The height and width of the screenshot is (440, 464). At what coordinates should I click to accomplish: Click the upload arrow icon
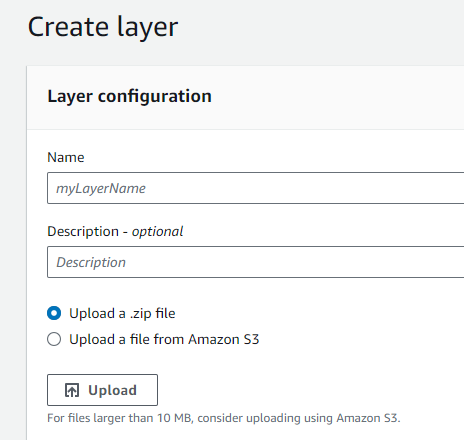(x=72, y=390)
